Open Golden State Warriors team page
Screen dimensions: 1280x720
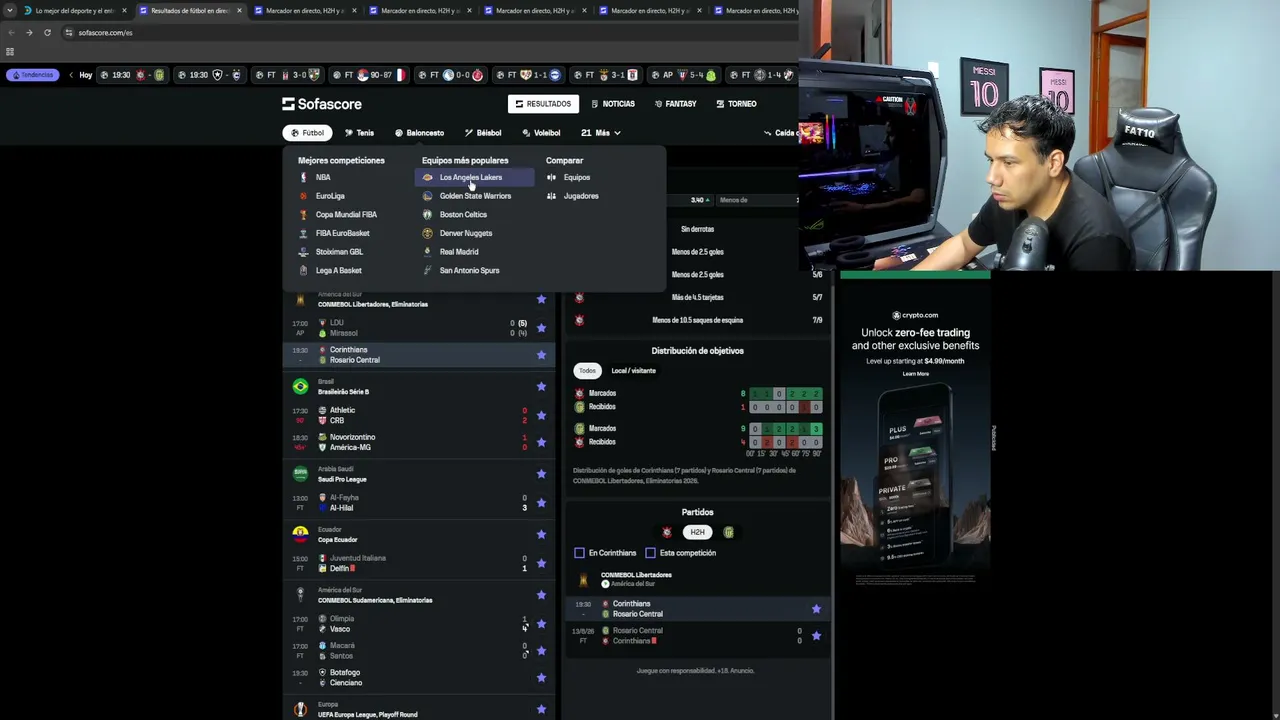pos(475,196)
